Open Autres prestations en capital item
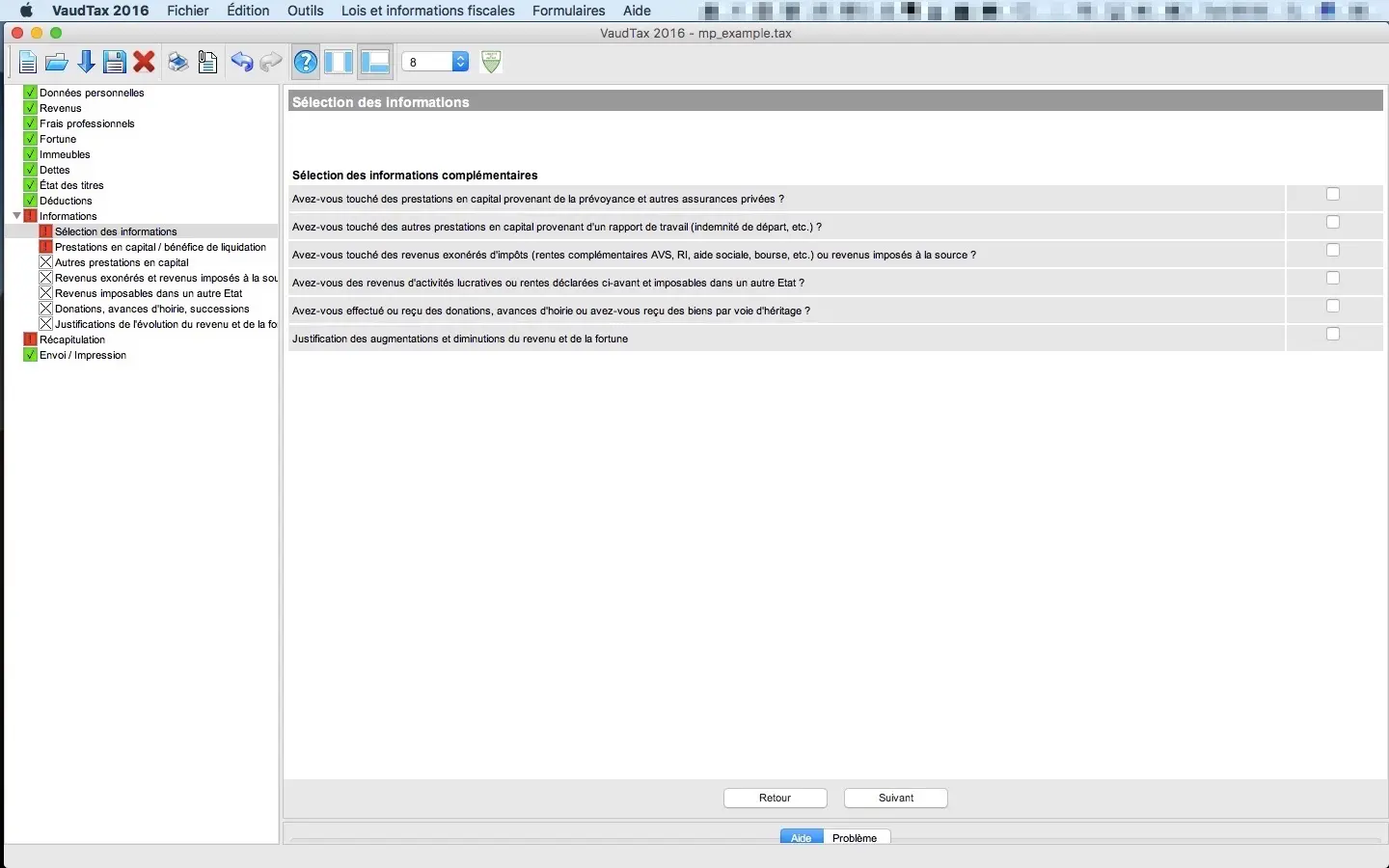 pyautogui.click(x=122, y=262)
